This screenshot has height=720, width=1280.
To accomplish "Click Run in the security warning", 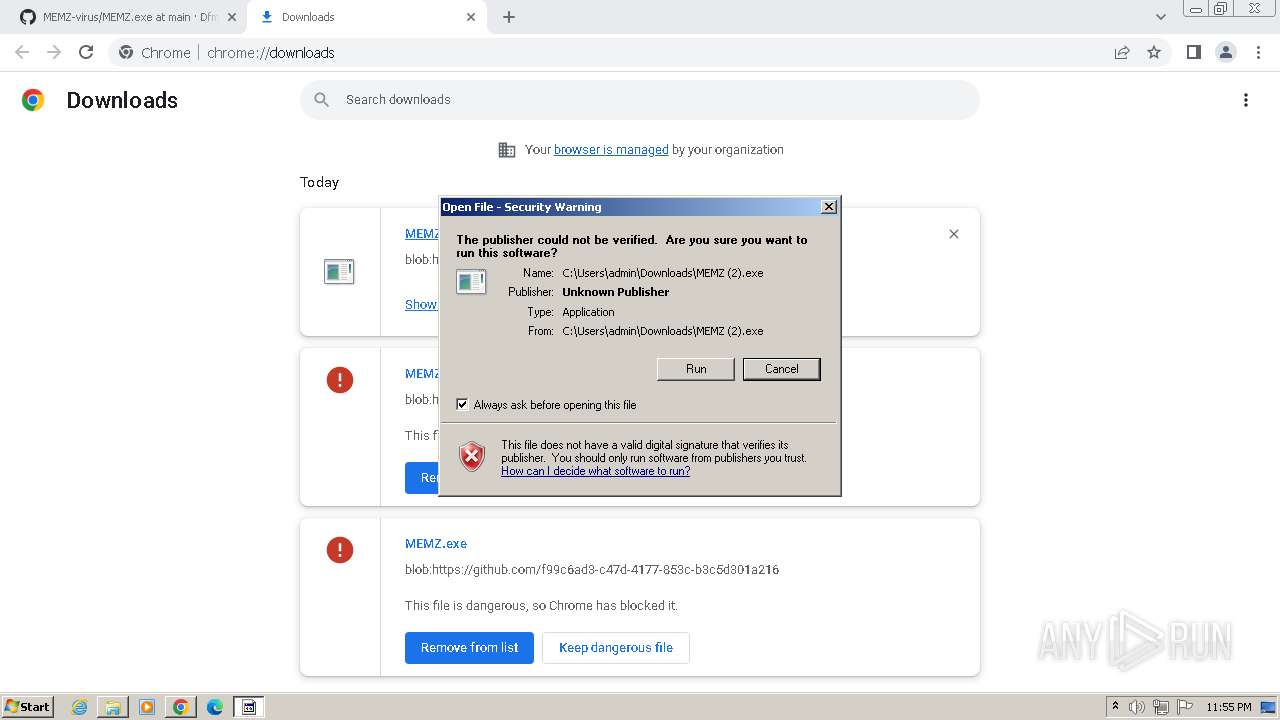I will pos(696,369).
